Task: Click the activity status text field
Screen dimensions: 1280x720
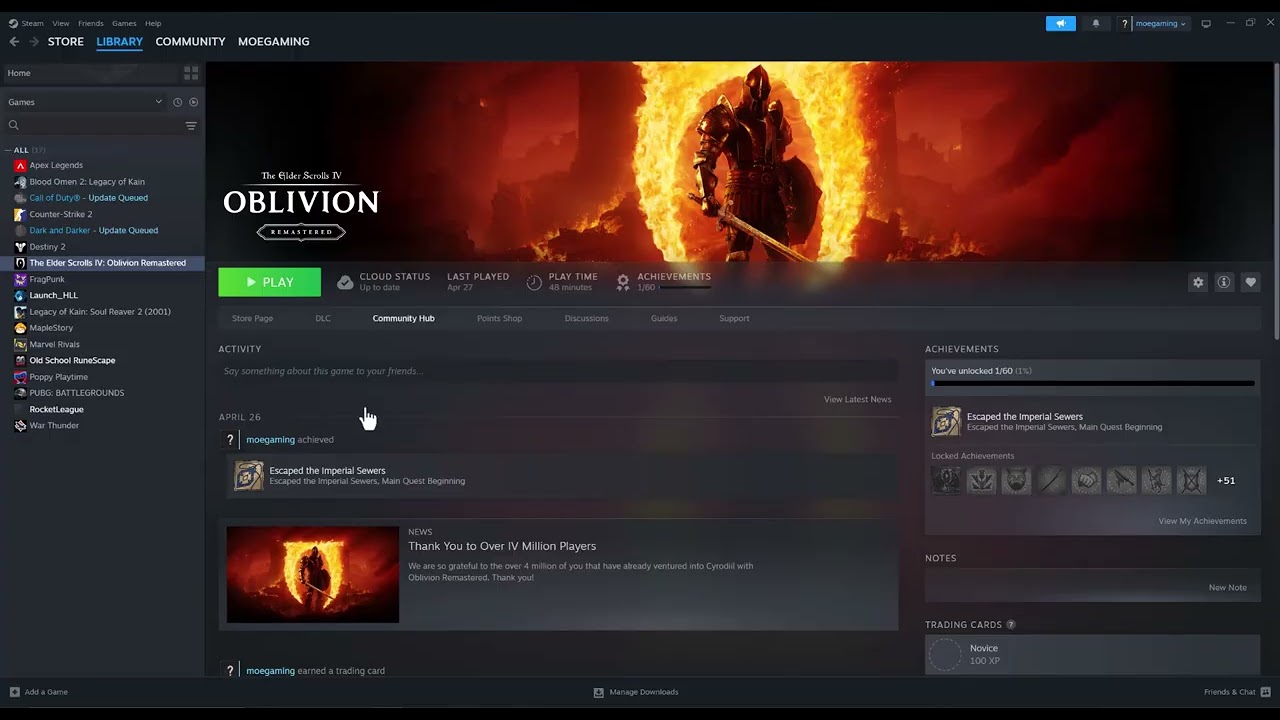Action: point(558,371)
